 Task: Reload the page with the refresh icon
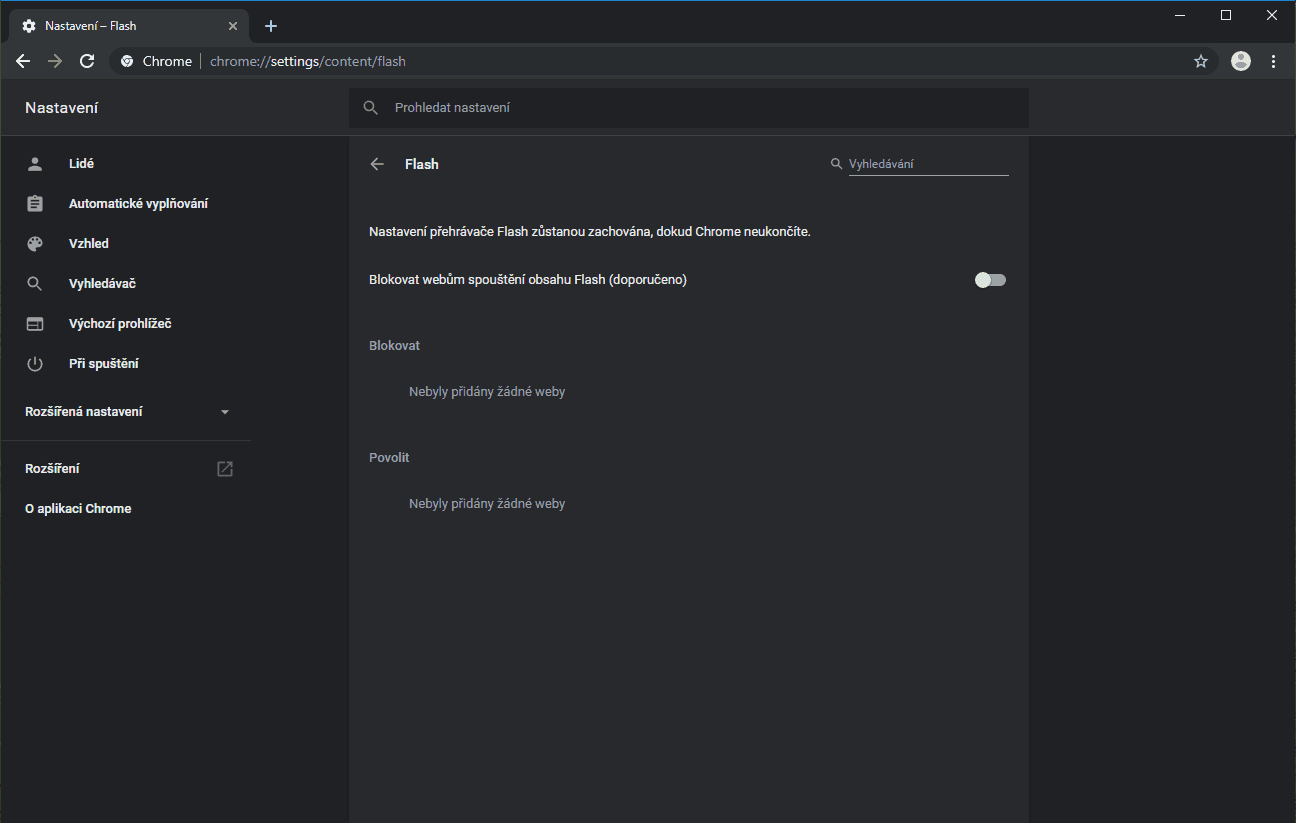pos(87,61)
